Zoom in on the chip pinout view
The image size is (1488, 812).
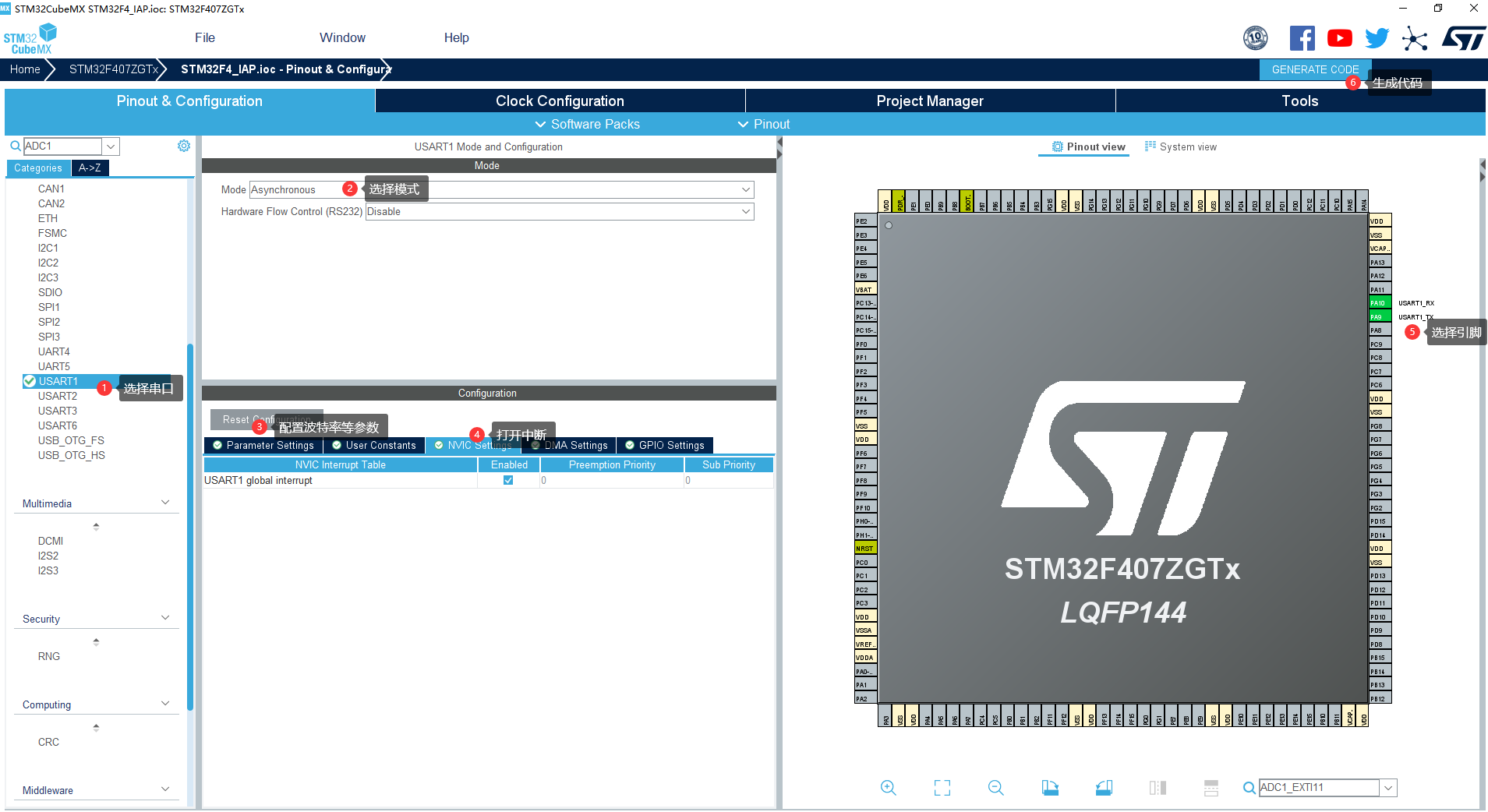[x=888, y=788]
